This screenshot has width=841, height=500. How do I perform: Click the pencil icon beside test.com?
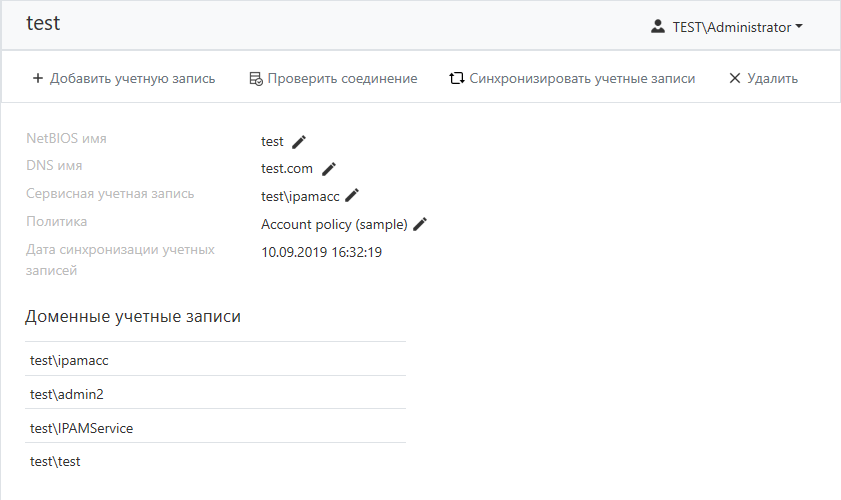(x=329, y=169)
